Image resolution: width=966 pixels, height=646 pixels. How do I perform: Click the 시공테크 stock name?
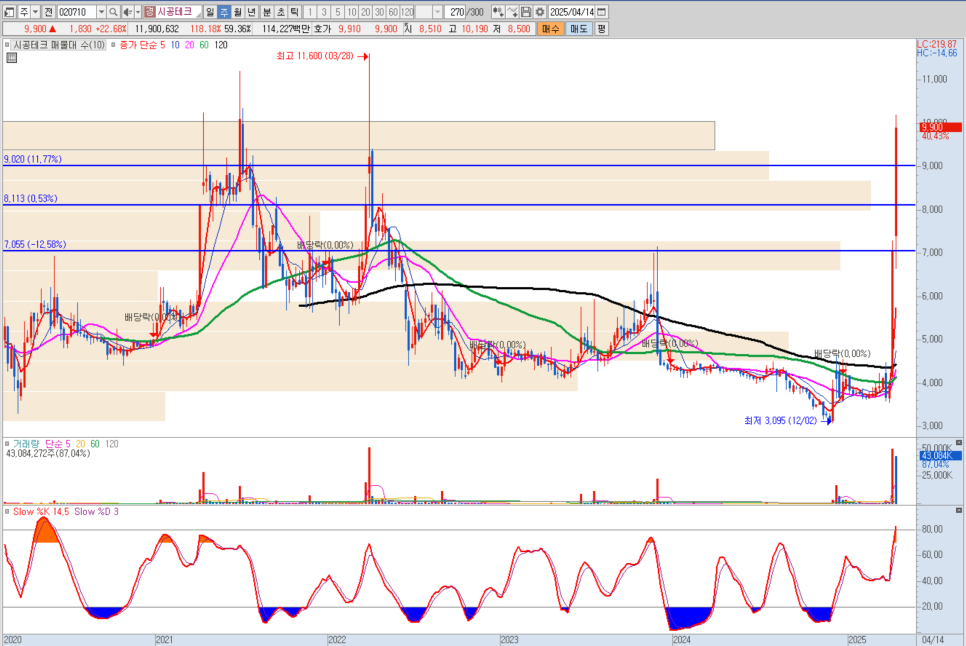pos(174,12)
